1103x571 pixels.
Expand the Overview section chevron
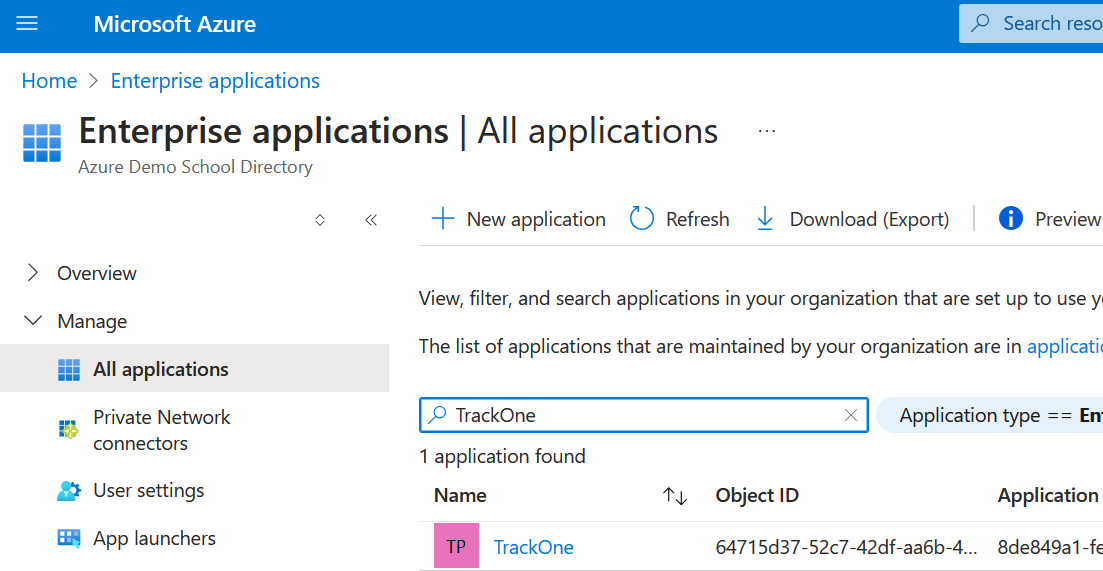pyautogui.click(x=32, y=273)
